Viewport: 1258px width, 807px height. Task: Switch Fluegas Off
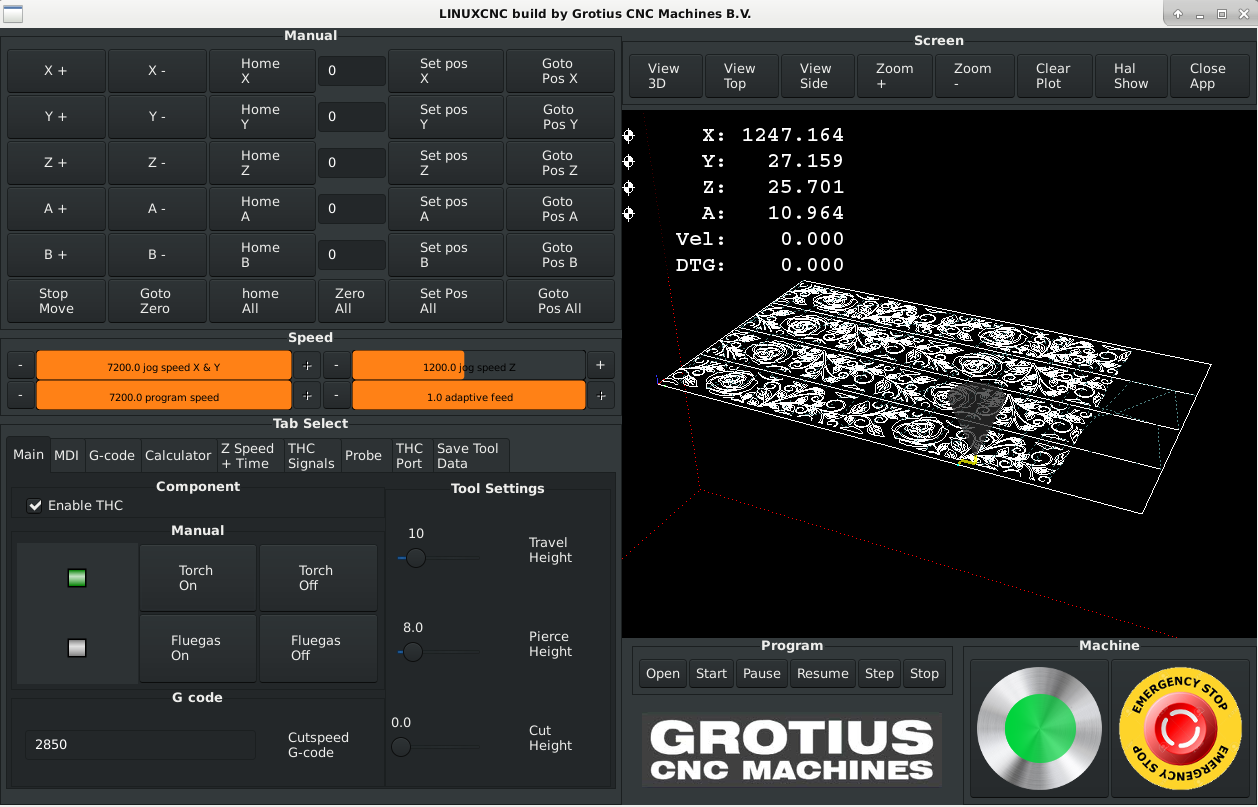tap(317, 648)
